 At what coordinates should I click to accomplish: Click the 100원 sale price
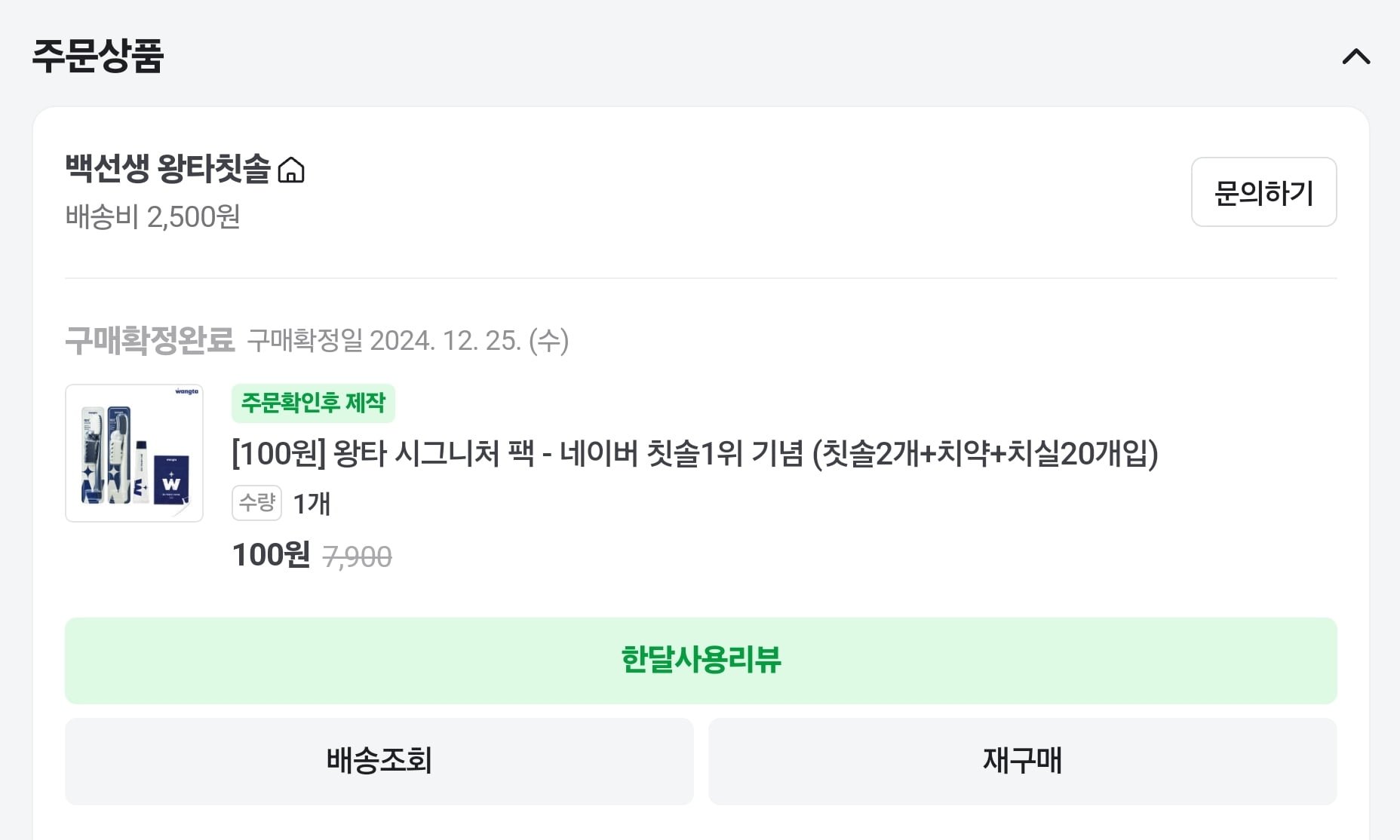coord(271,555)
